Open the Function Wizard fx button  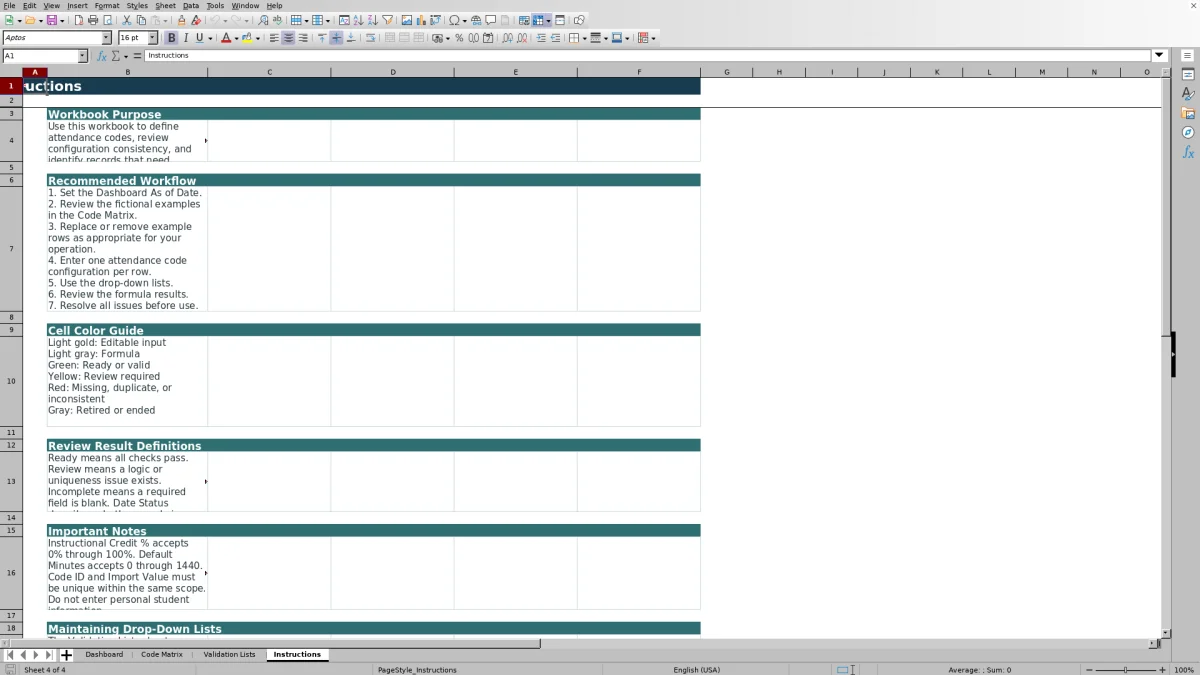pos(101,56)
